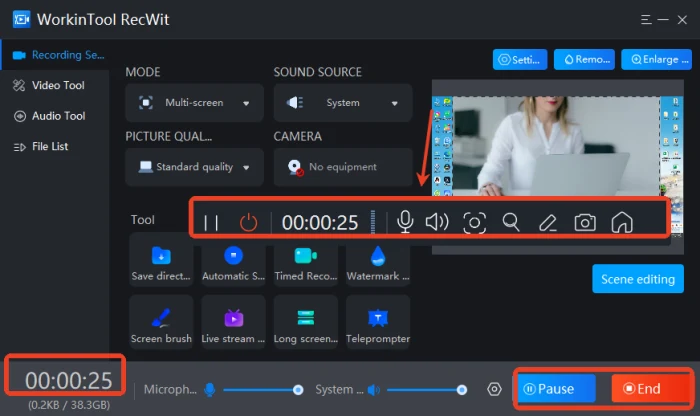Click the bottom-left 00:00:25 timer
Image resolution: width=700 pixels, height=416 pixels.
(x=68, y=380)
